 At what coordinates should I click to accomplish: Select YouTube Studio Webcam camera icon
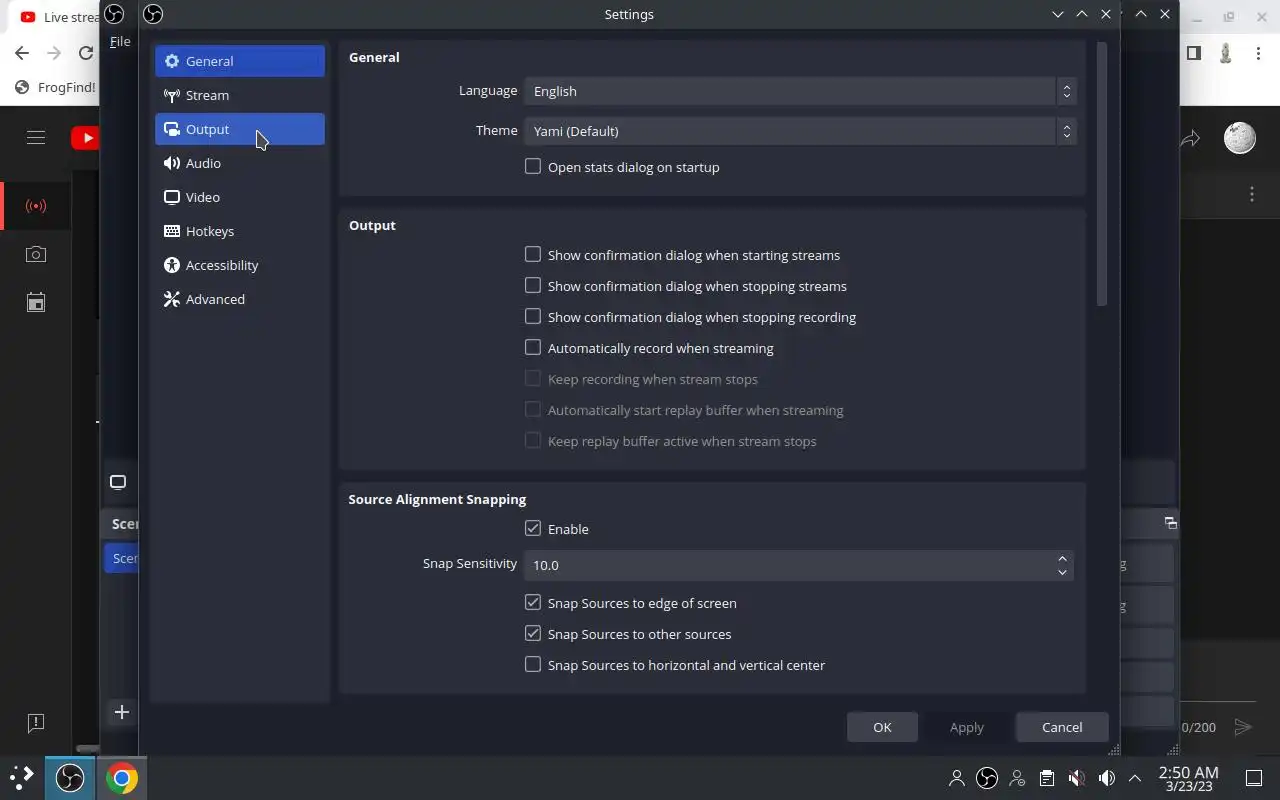36,254
